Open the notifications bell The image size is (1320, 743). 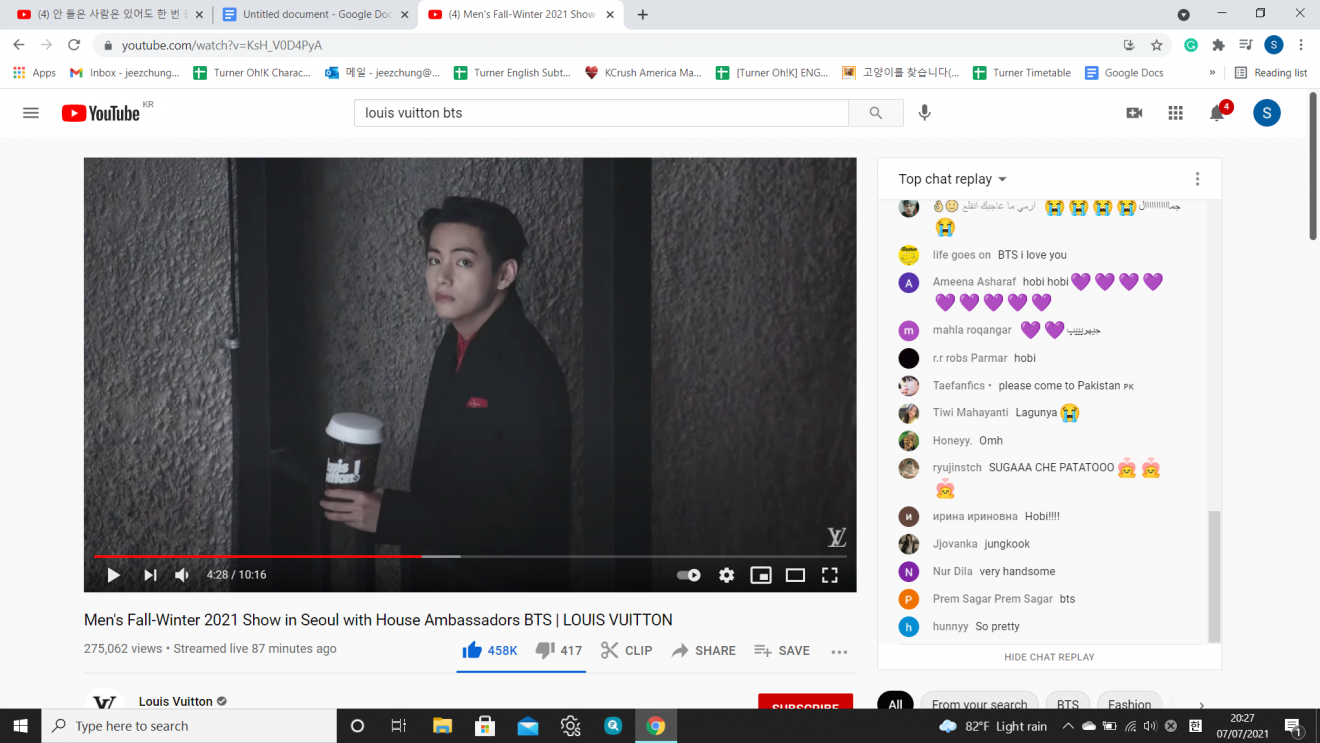[1217, 113]
